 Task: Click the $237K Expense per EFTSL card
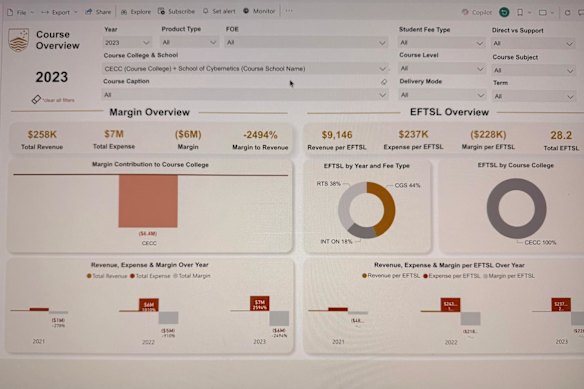click(413, 140)
